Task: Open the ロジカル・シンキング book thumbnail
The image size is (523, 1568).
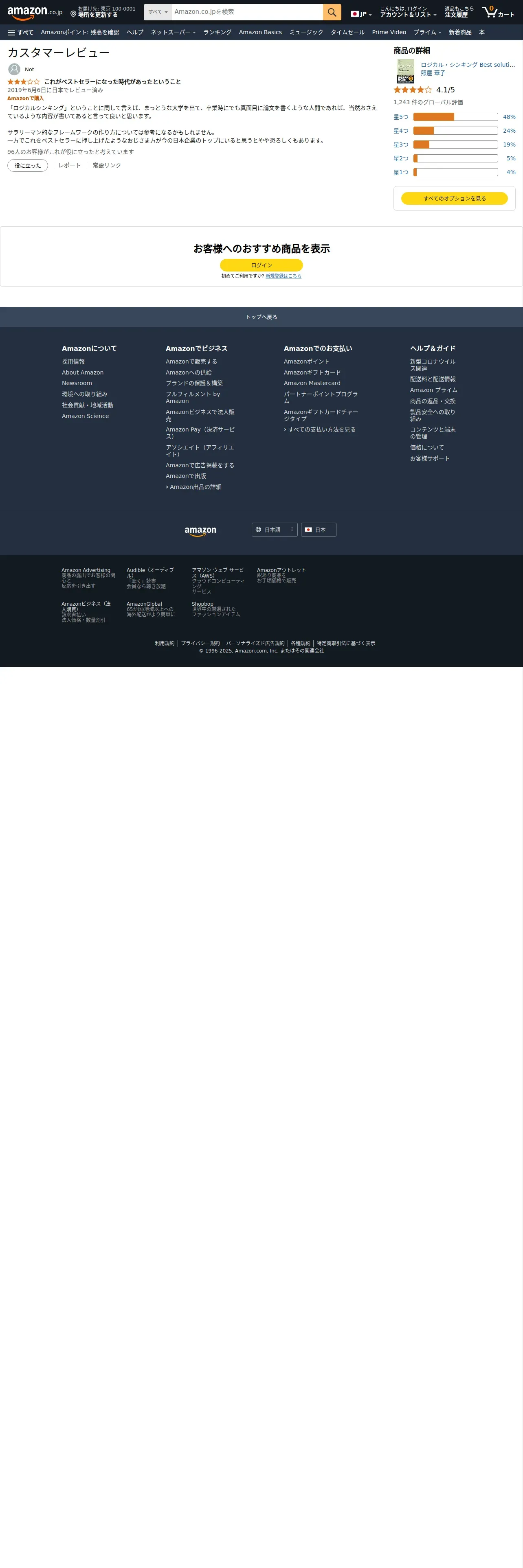Action: coord(406,71)
